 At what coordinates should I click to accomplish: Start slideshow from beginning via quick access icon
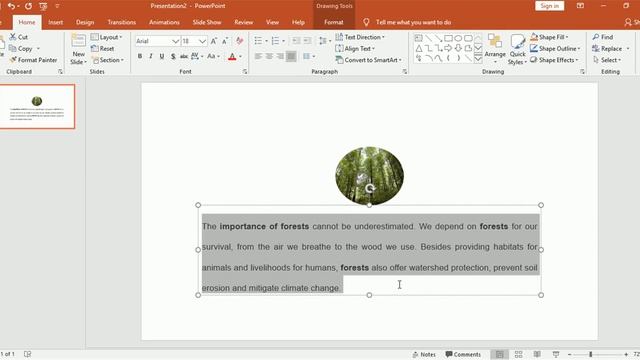[43, 6]
